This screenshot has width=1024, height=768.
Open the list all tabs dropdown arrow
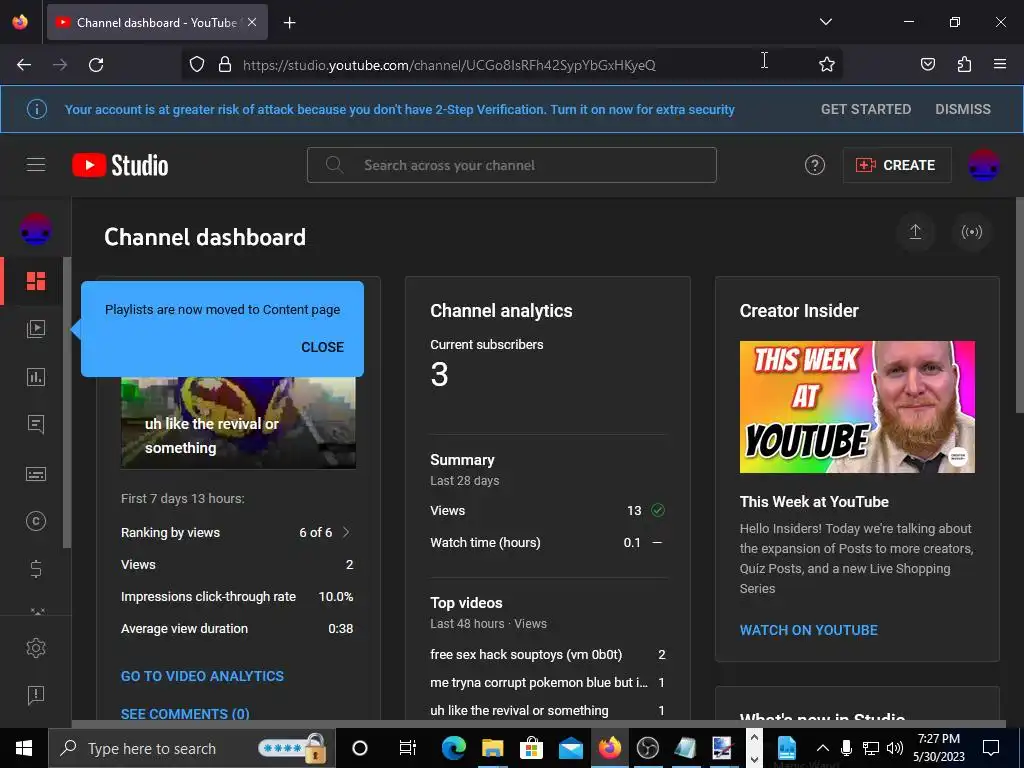(825, 22)
